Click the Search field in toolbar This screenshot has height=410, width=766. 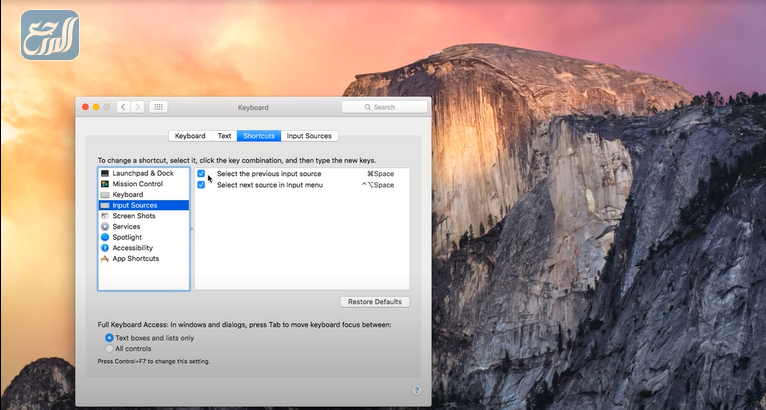tap(384, 107)
